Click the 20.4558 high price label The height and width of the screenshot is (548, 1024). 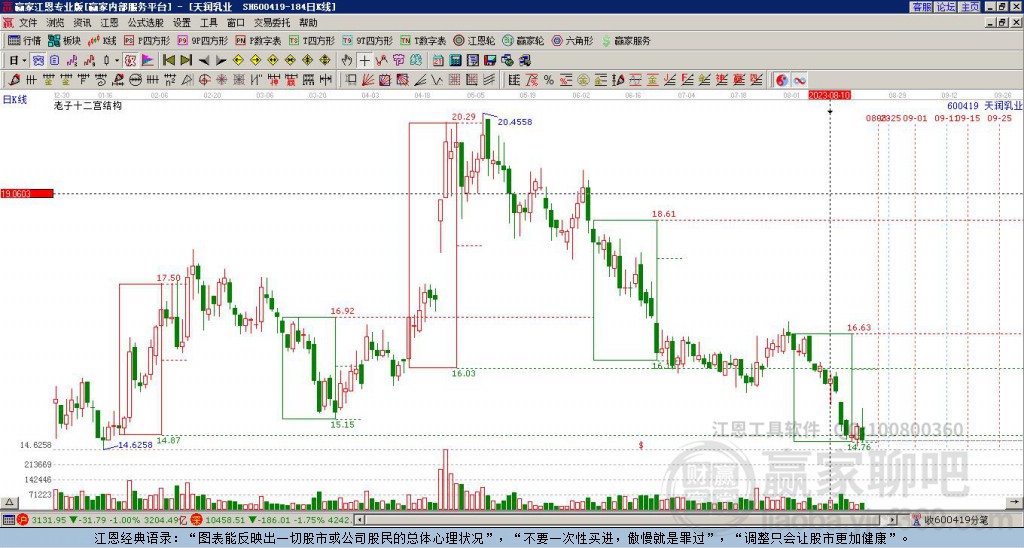point(515,122)
